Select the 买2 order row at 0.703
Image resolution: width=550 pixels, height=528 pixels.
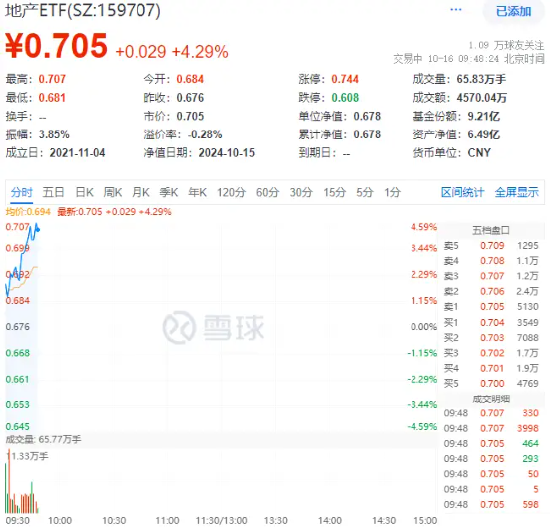tap(491, 337)
